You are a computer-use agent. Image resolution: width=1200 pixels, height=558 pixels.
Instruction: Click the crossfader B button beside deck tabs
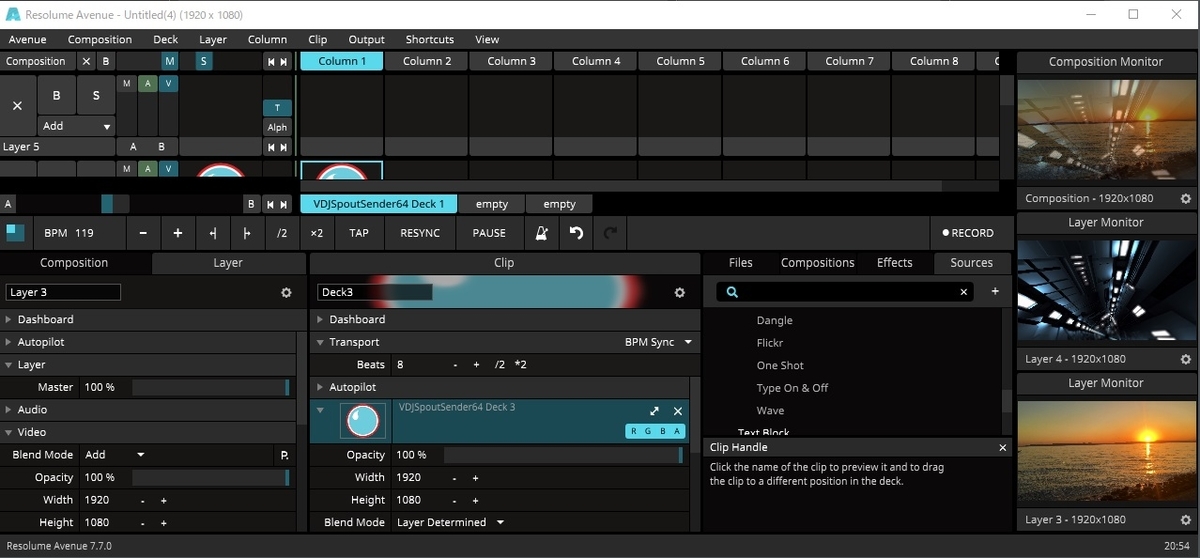click(251, 204)
